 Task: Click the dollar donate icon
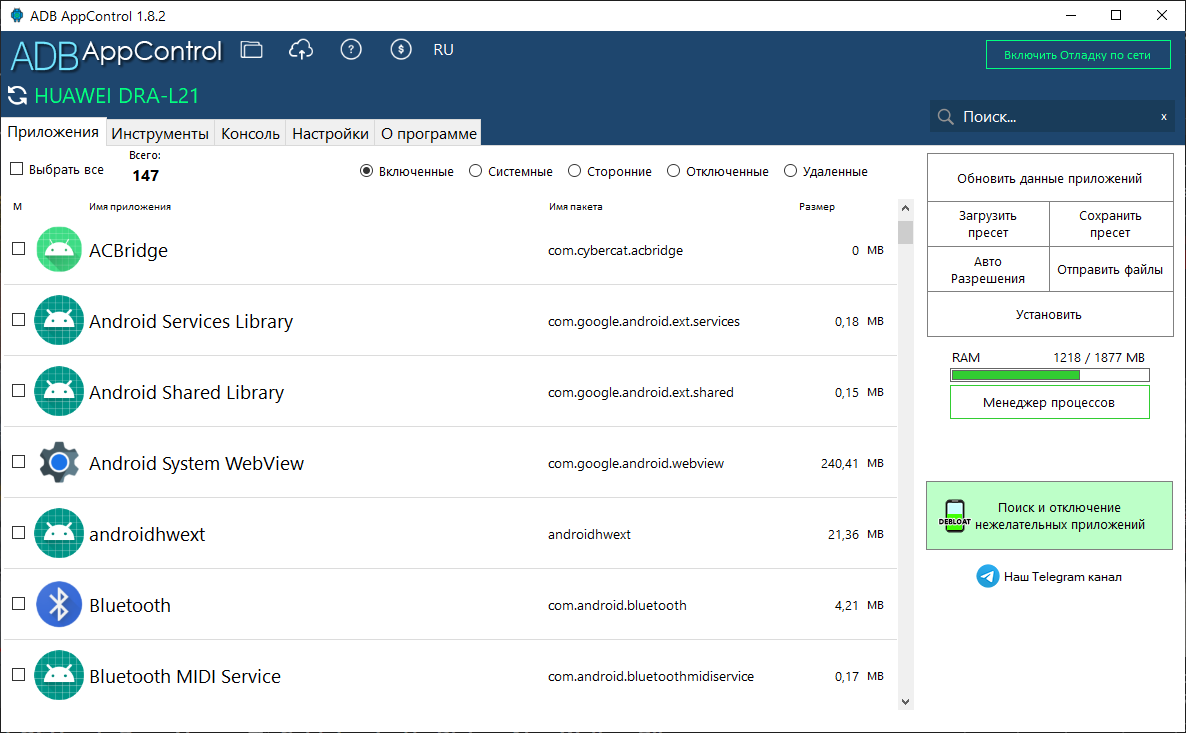tap(401, 50)
